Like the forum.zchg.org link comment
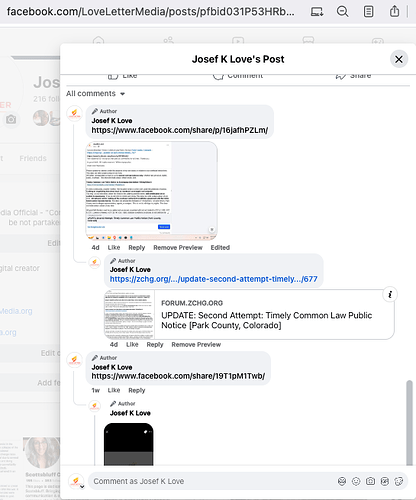 pos(132,345)
